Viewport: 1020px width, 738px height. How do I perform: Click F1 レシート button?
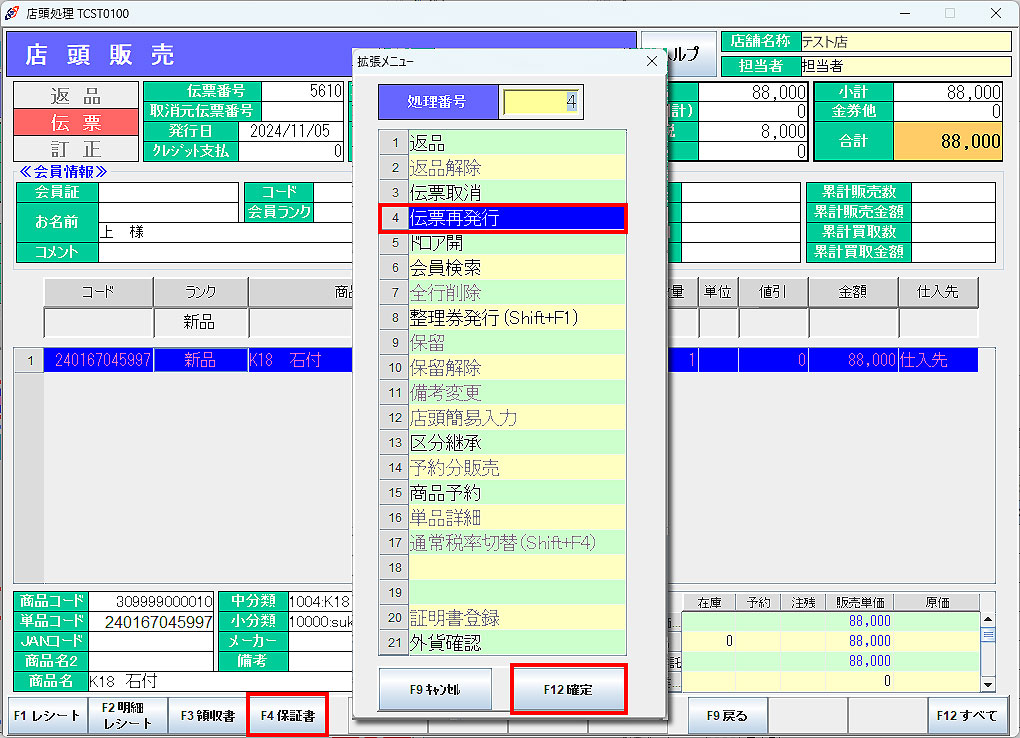click(47, 715)
